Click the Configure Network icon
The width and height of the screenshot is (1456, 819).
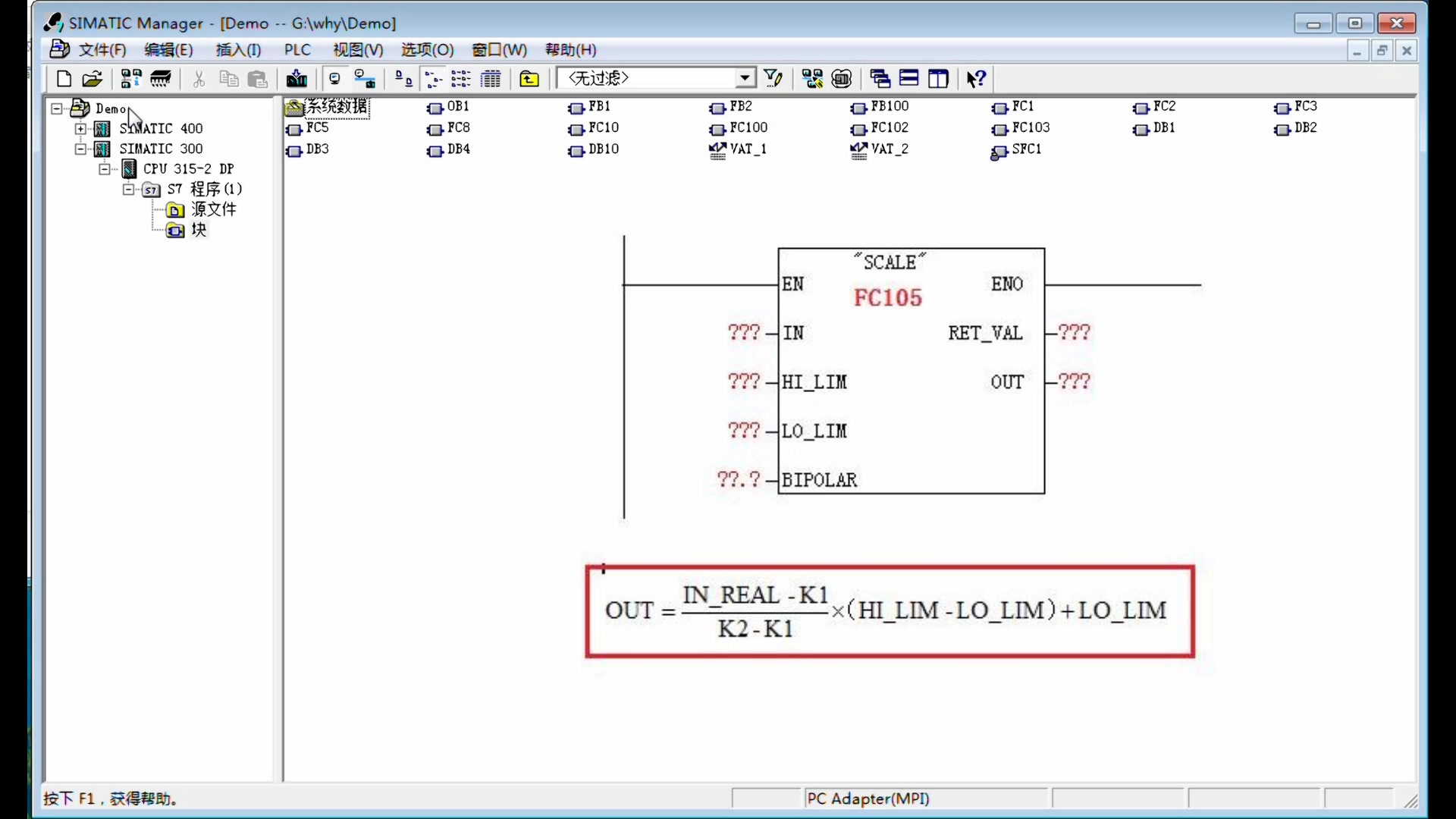coord(812,78)
